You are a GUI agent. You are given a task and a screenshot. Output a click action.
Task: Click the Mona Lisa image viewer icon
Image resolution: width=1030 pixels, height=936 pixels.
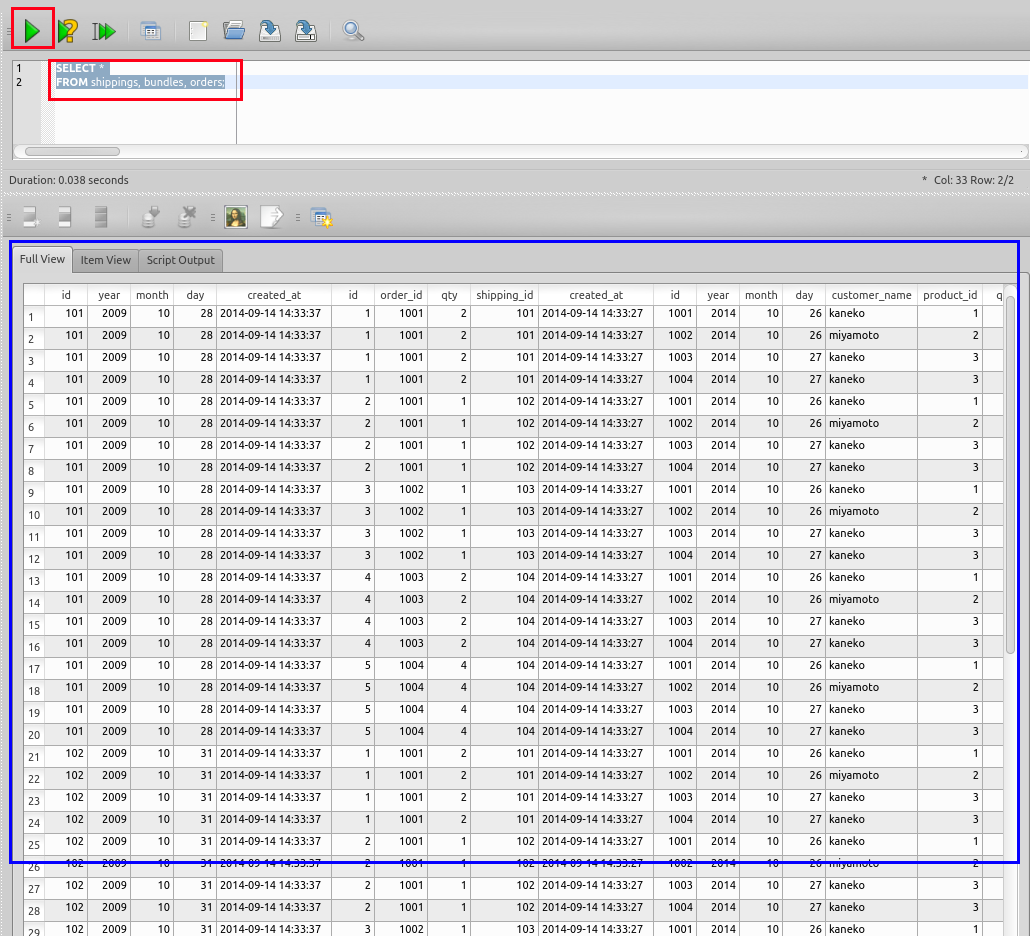click(236, 217)
